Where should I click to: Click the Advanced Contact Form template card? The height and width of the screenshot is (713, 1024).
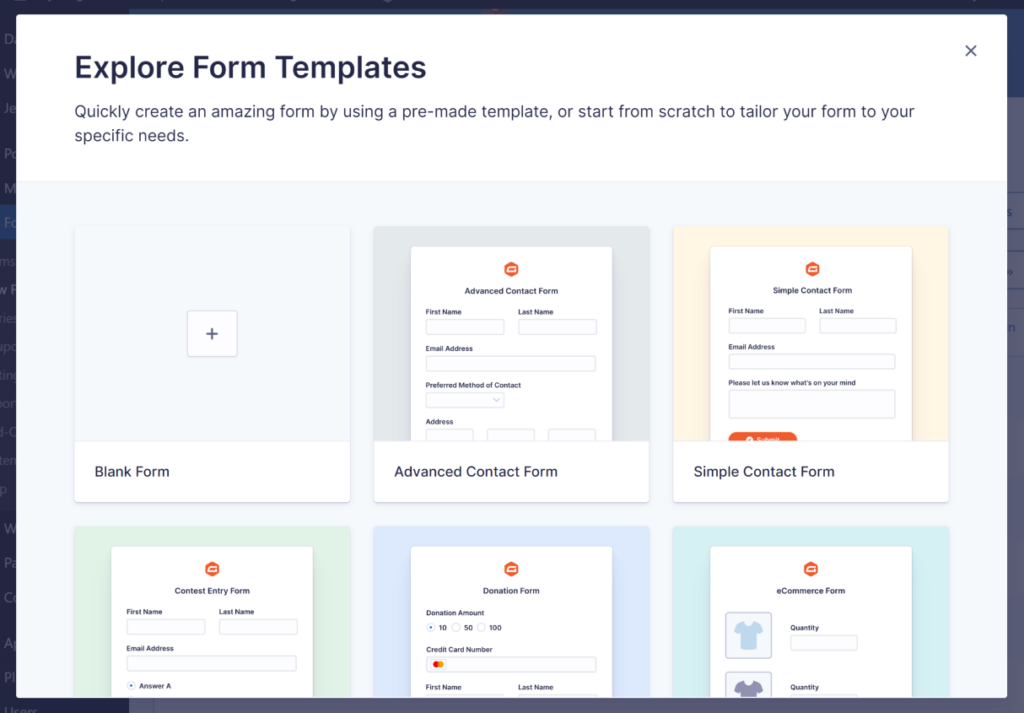511,364
